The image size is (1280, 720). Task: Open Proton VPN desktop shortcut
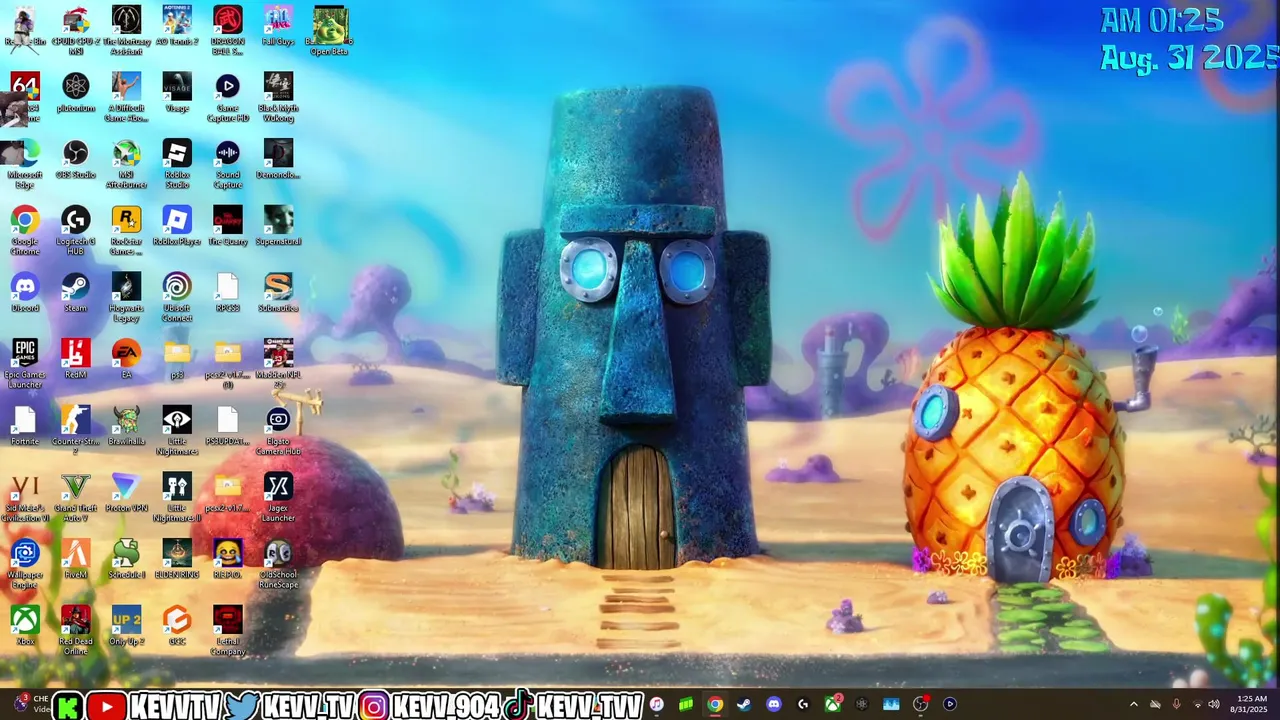pyautogui.click(x=126, y=493)
